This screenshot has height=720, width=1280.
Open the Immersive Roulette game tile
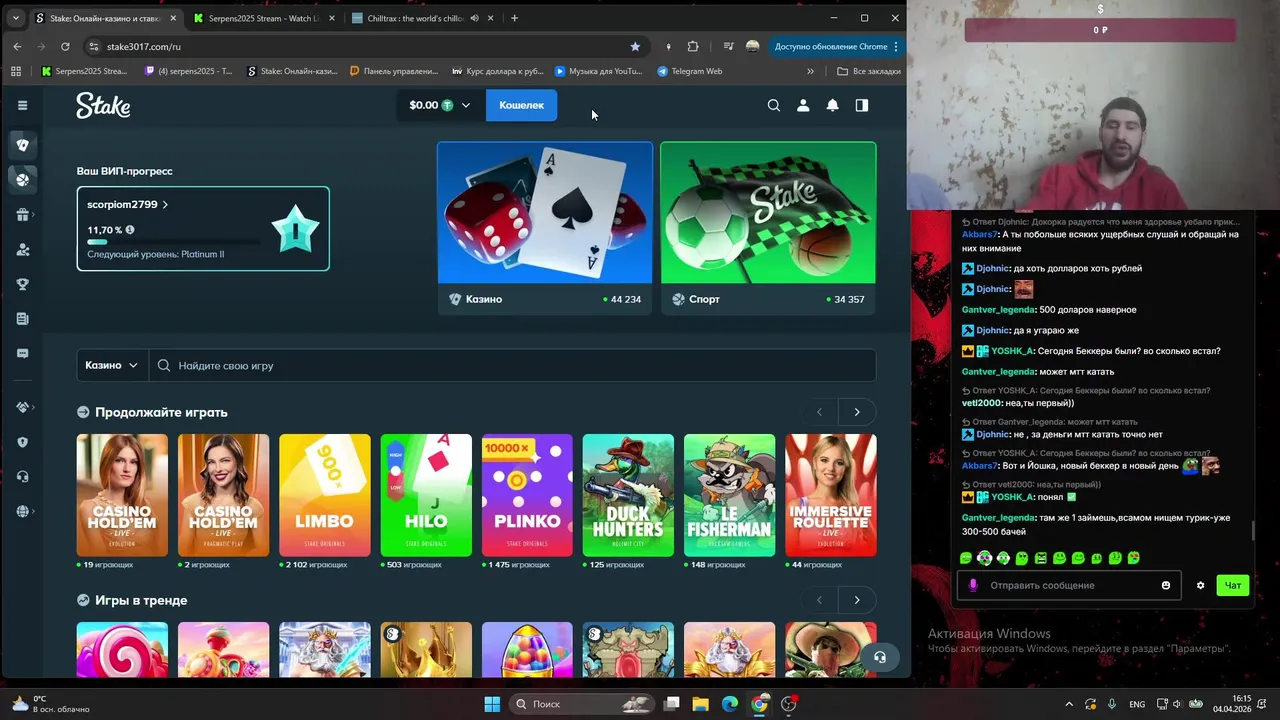coord(830,495)
